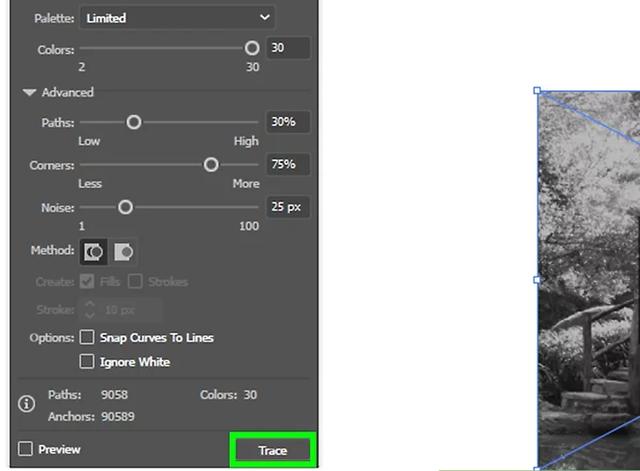The width and height of the screenshot is (640, 471).
Task: Select the Overlapping method icon
Action: [x=123, y=251]
